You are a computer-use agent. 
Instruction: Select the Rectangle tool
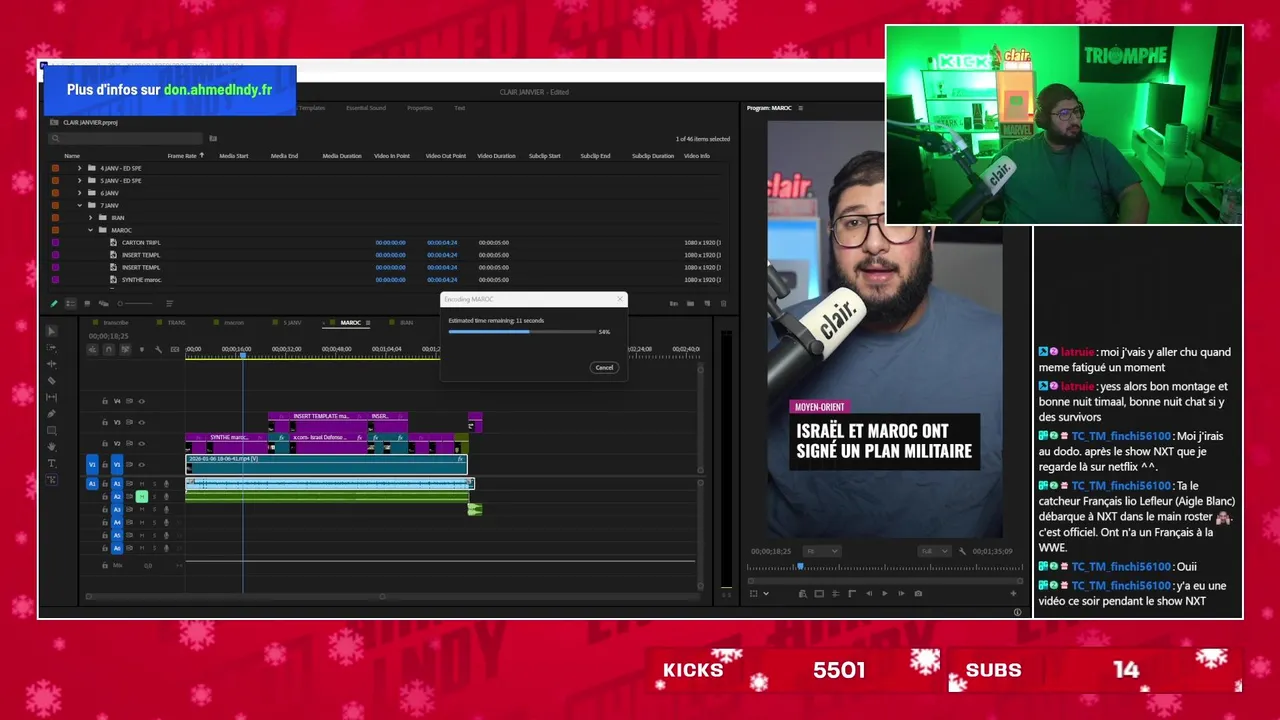(x=52, y=430)
